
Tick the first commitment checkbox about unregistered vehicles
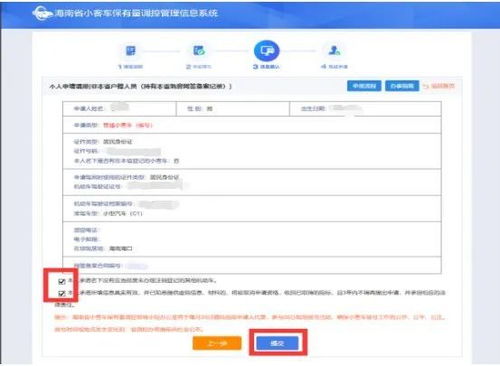point(62,281)
